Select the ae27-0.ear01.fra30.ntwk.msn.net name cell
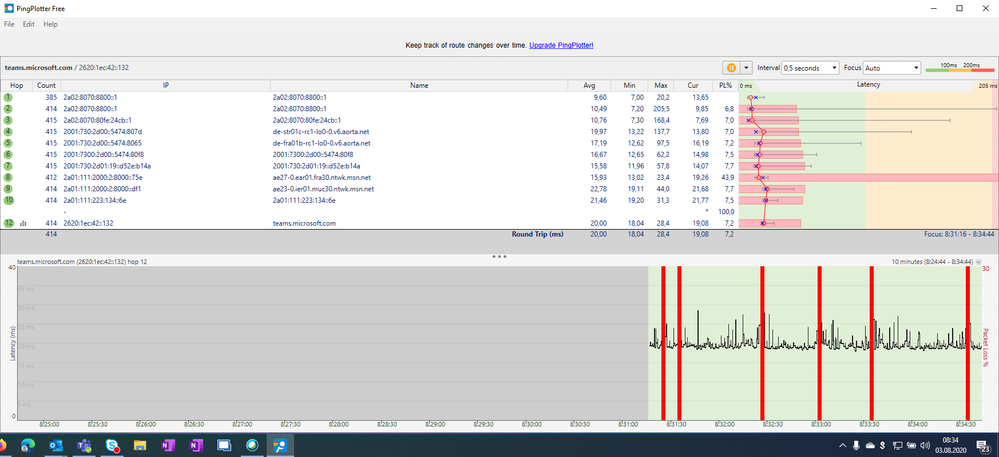Image resolution: width=999 pixels, height=457 pixels. coord(322,177)
